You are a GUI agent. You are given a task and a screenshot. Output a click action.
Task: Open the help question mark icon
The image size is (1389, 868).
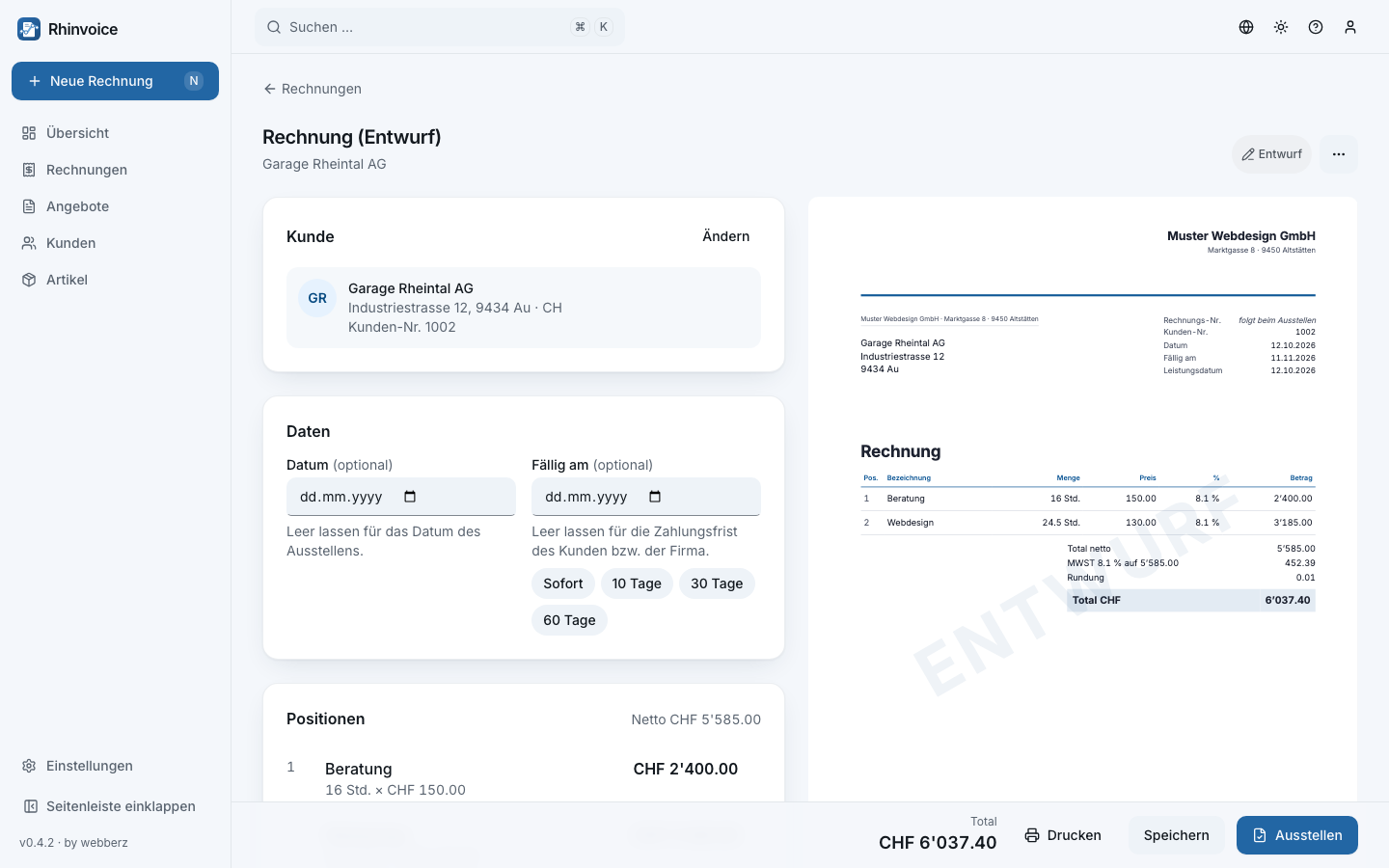click(1316, 27)
